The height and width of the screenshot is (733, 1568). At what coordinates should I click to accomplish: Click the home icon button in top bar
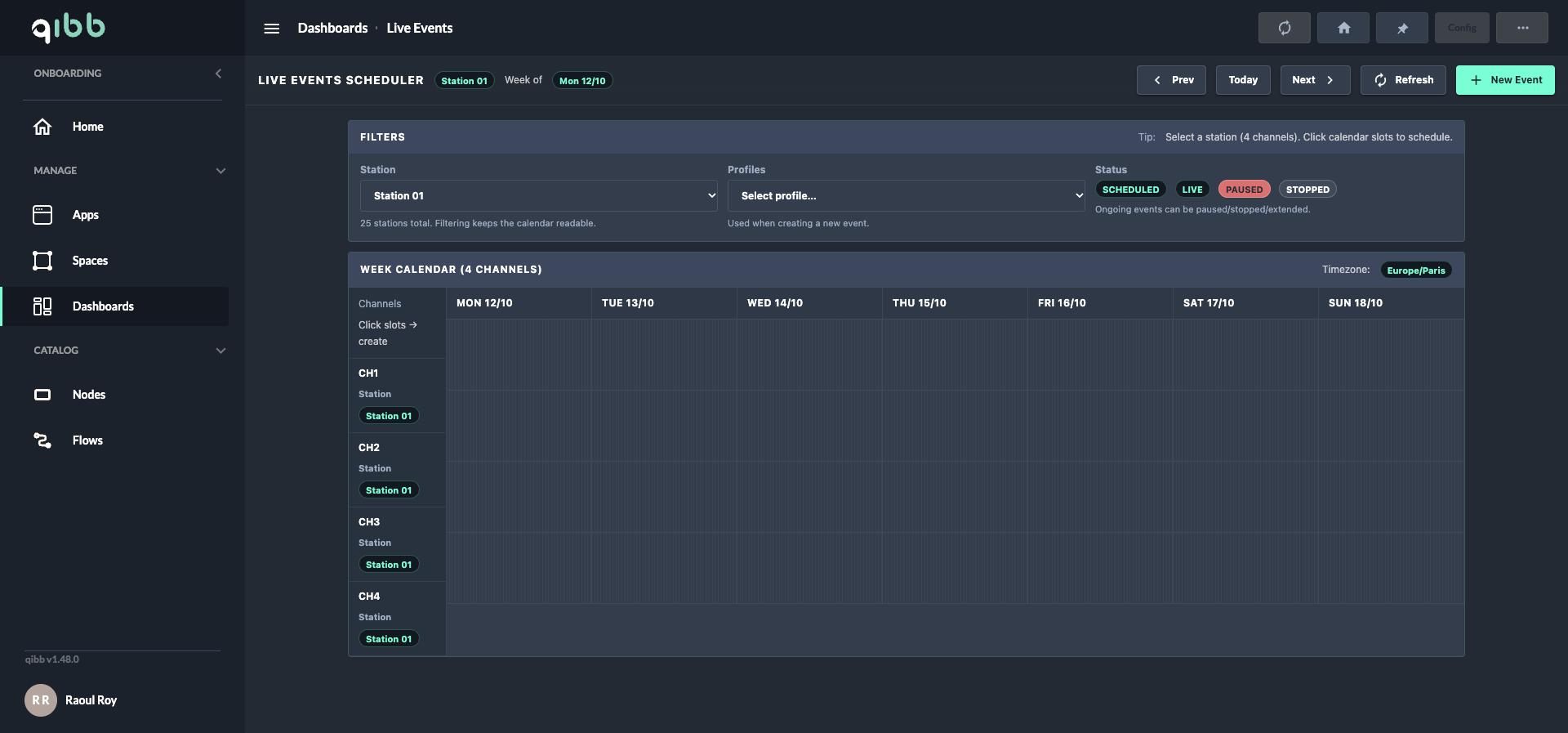click(1343, 28)
